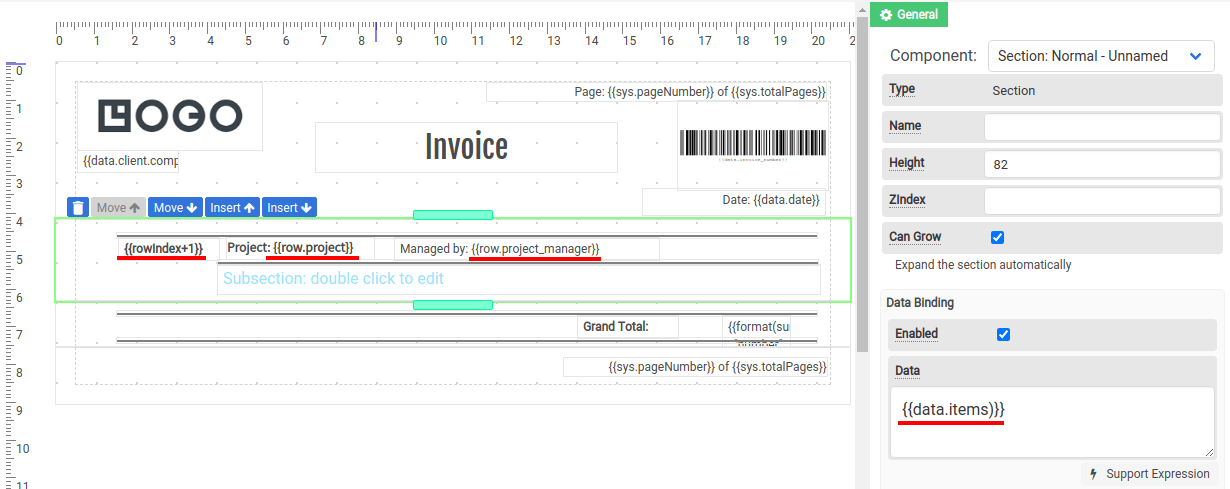Select the Date: {{data.date}} field
Screen dimensions: 1230x489
[x=734, y=201]
